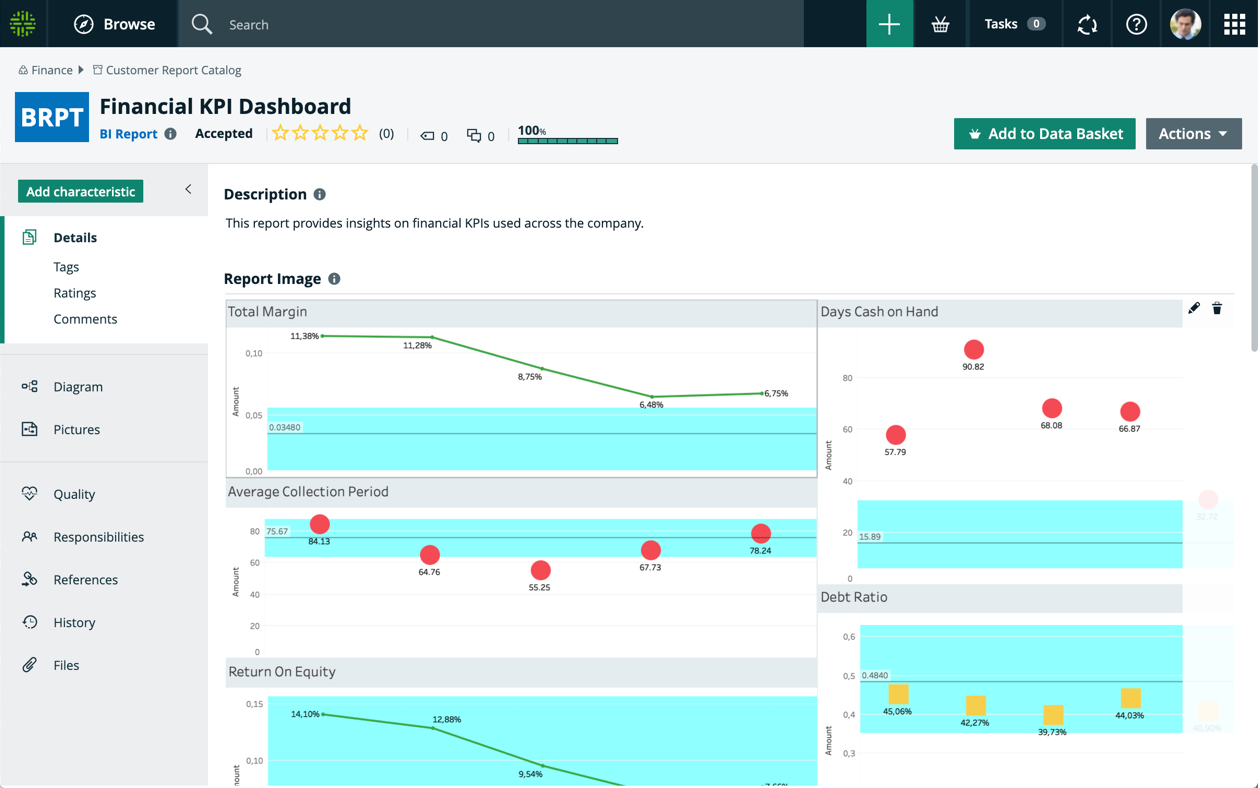Open the Tasks menu
The height and width of the screenshot is (788, 1260).
point(1015,24)
